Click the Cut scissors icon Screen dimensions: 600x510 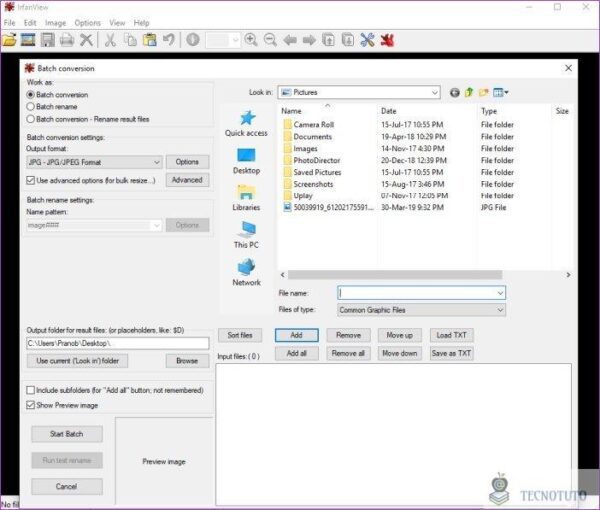(111, 40)
